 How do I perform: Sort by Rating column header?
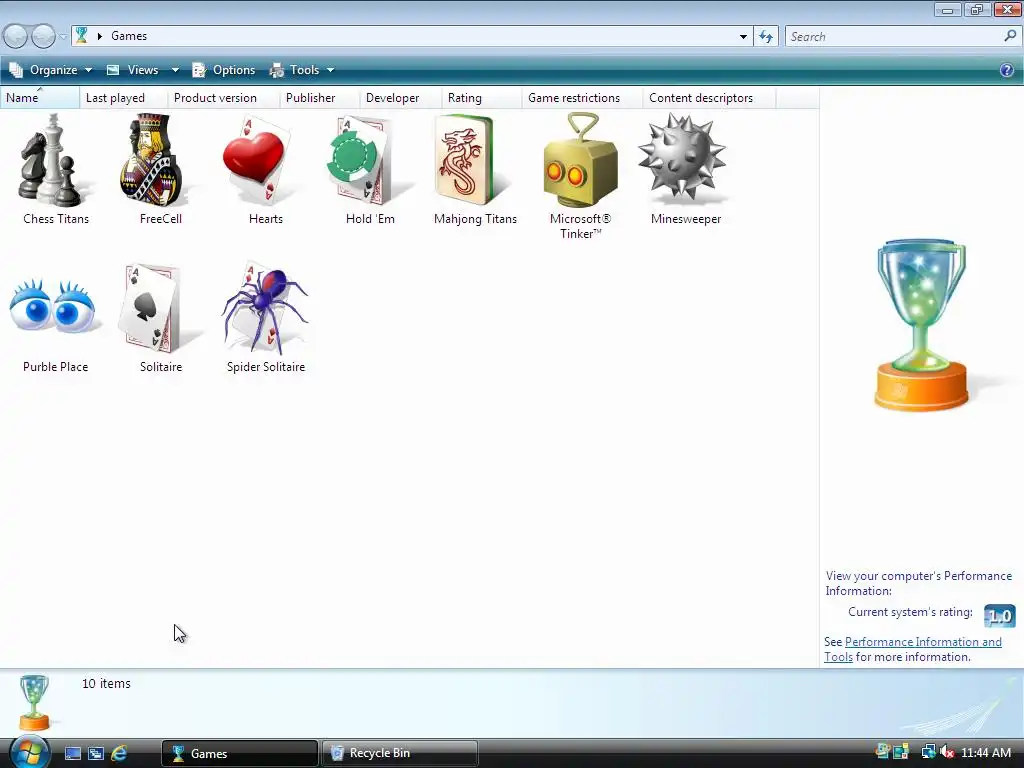(x=481, y=98)
